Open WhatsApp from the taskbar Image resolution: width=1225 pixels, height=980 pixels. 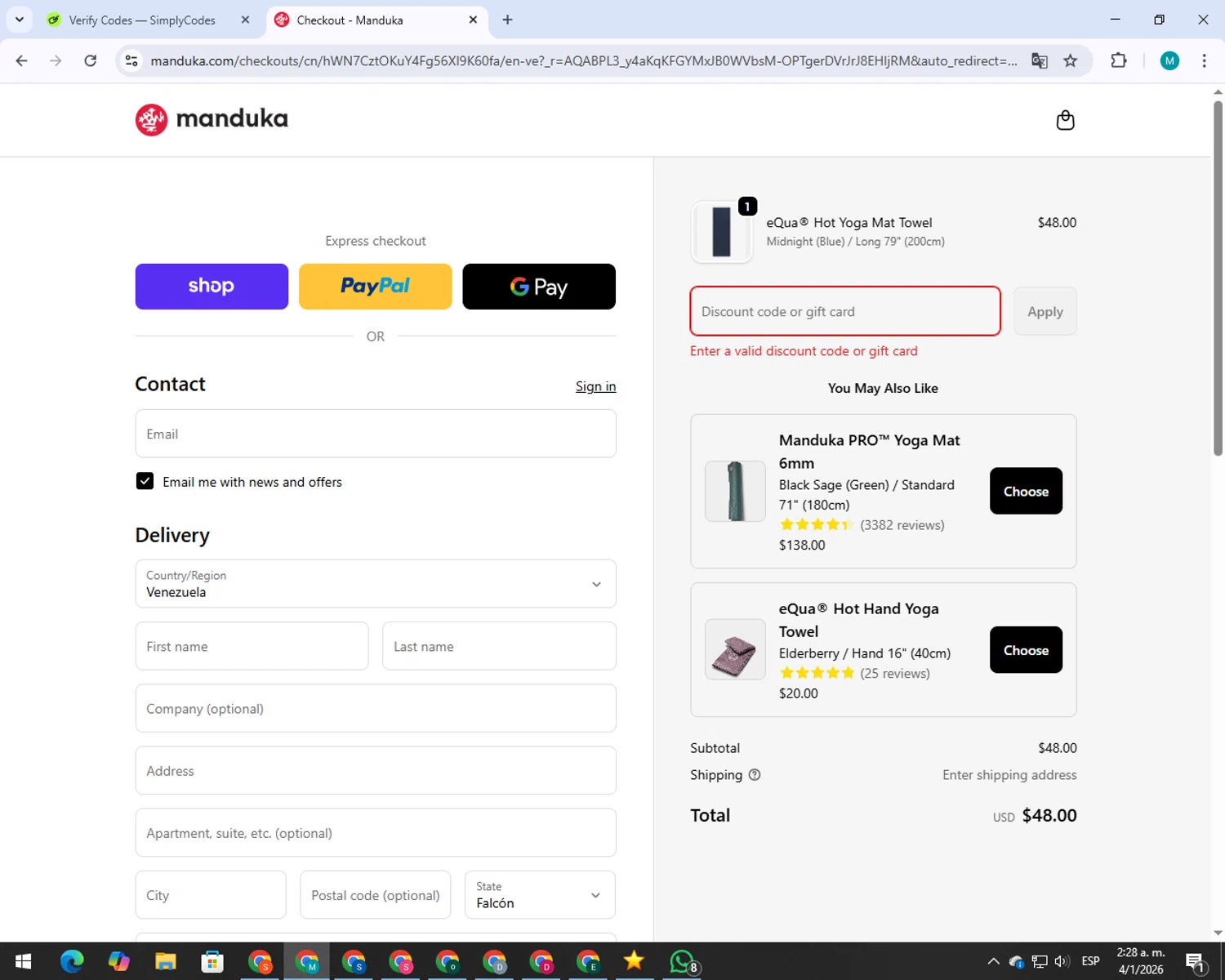(682, 961)
